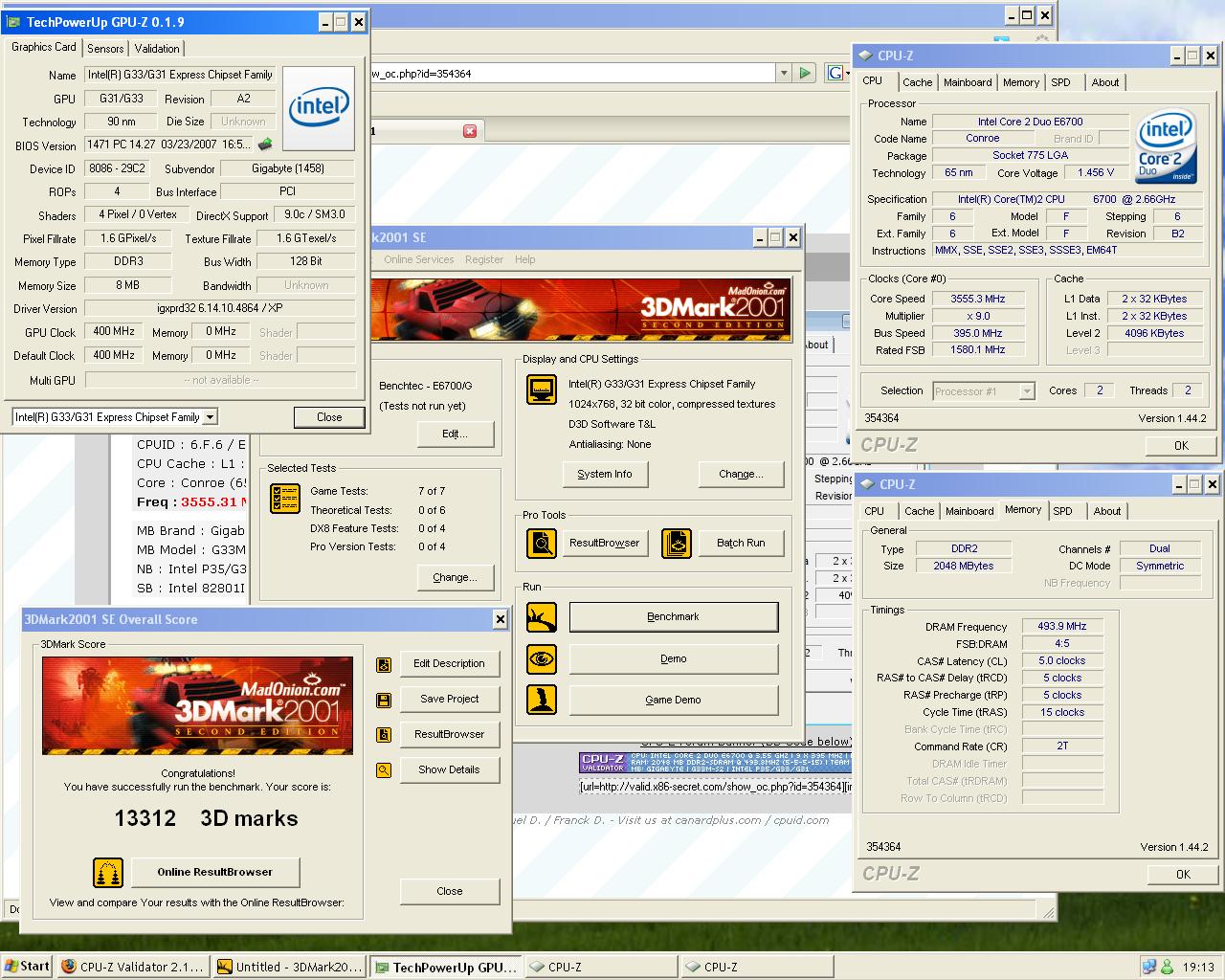Open SPD tab in upper CPU-Z window

(x=1060, y=82)
